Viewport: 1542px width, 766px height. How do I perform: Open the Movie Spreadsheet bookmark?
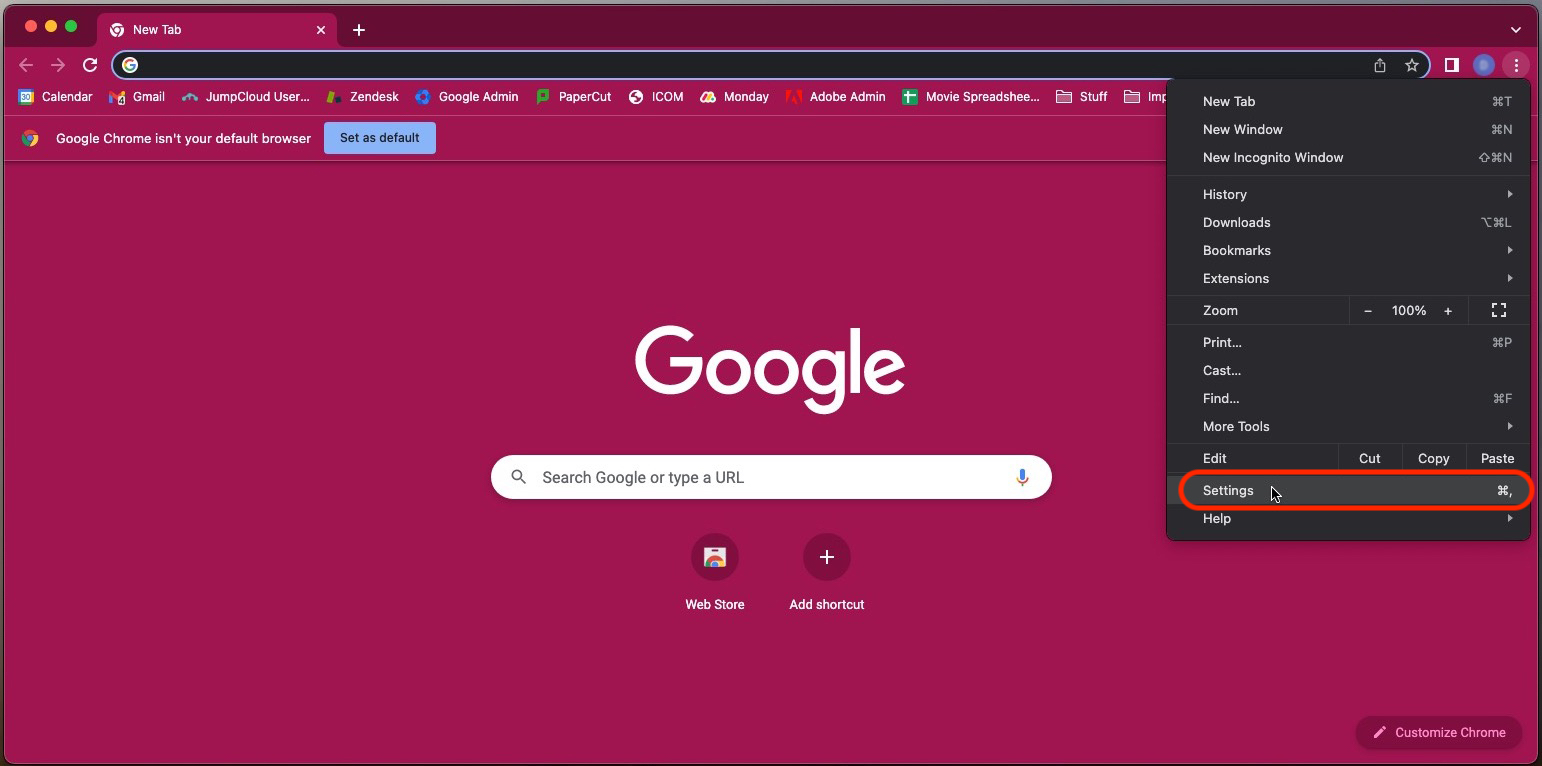971,97
